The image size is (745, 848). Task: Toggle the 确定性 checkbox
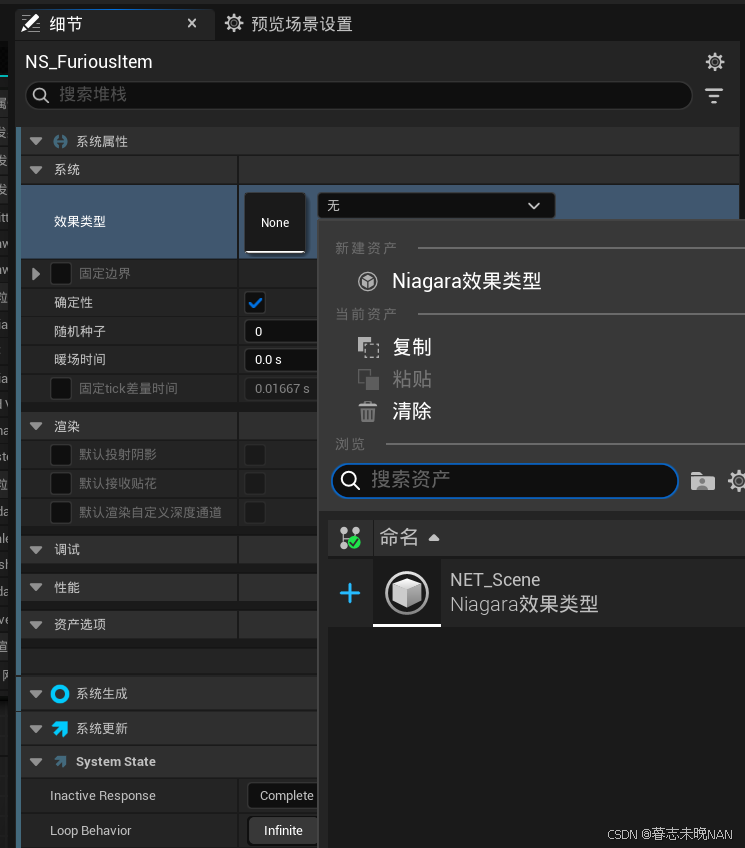pos(255,302)
